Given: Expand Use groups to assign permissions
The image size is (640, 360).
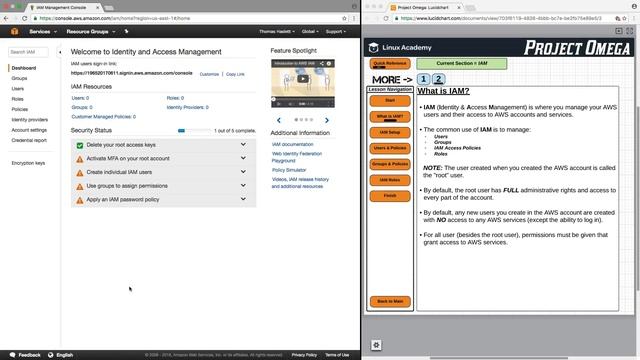Looking at the screenshot, I should click(243, 185).
